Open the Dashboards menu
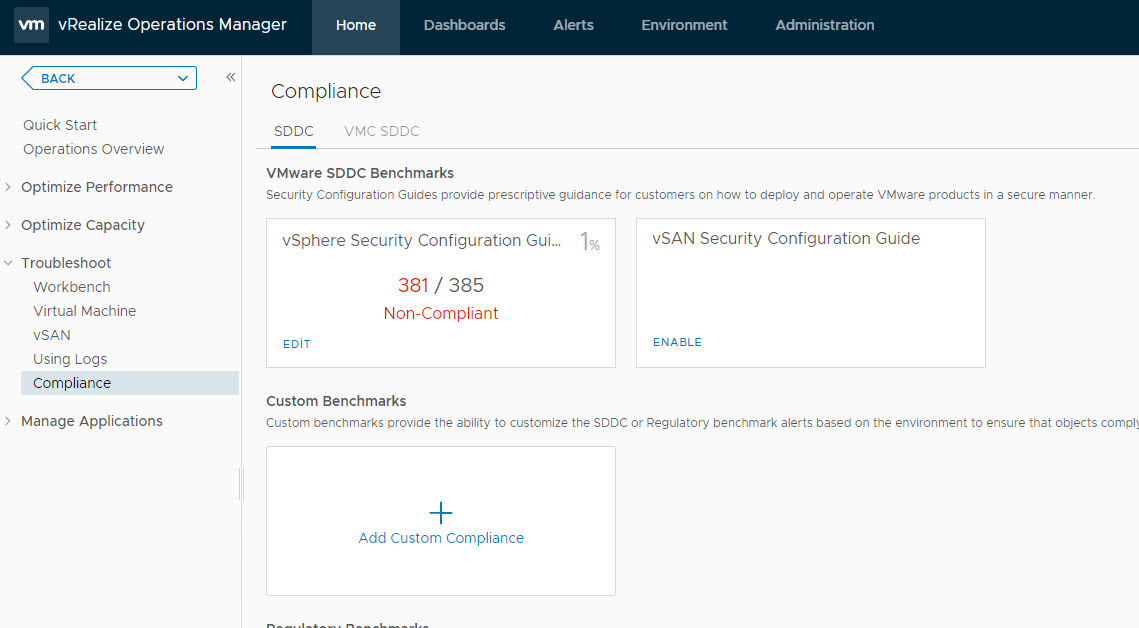This screenshot has height=628, width=1139. (x=464, y=26)
